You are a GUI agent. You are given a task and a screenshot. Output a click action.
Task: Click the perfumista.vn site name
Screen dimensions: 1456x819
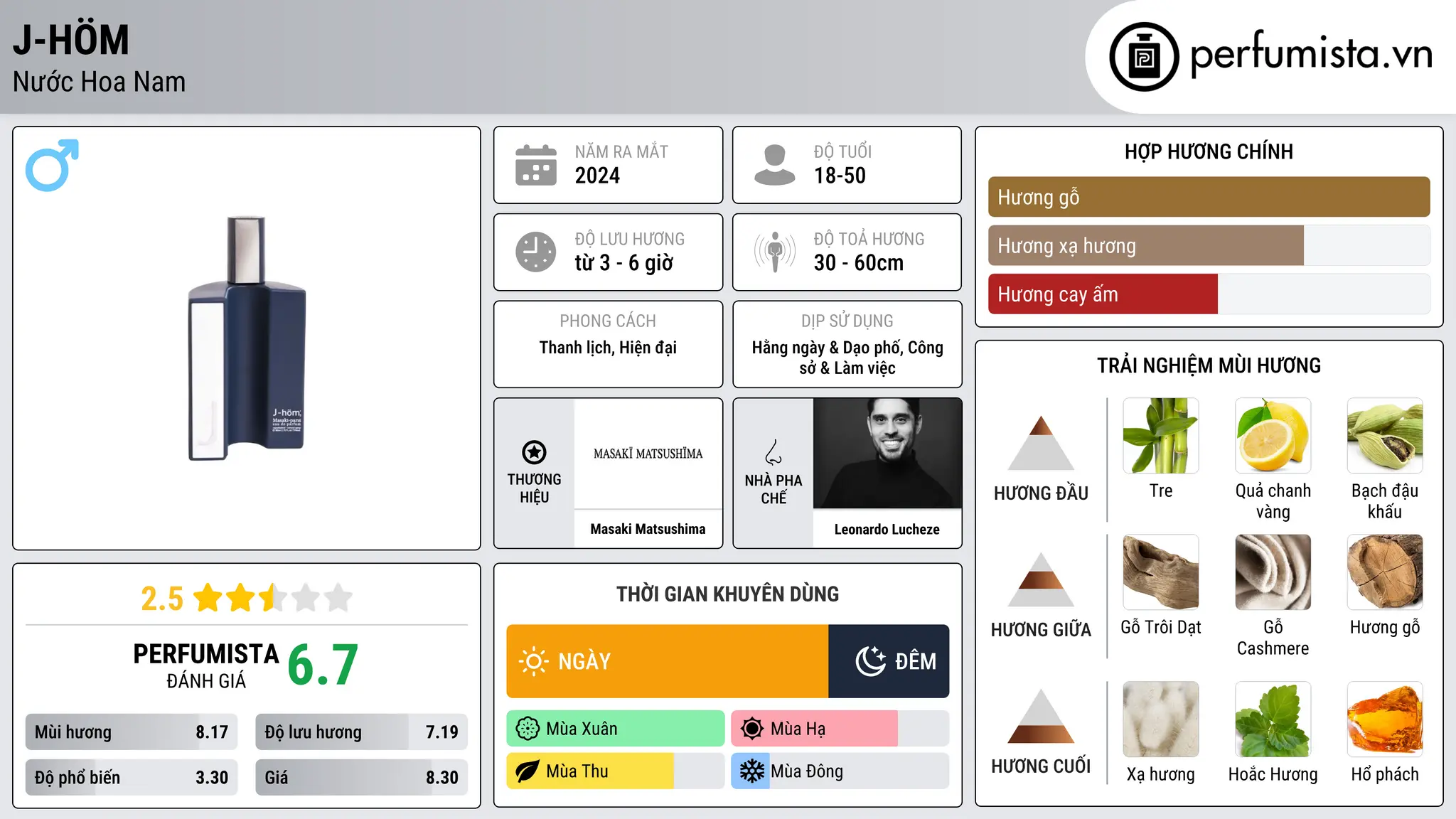click(1311, 55)
